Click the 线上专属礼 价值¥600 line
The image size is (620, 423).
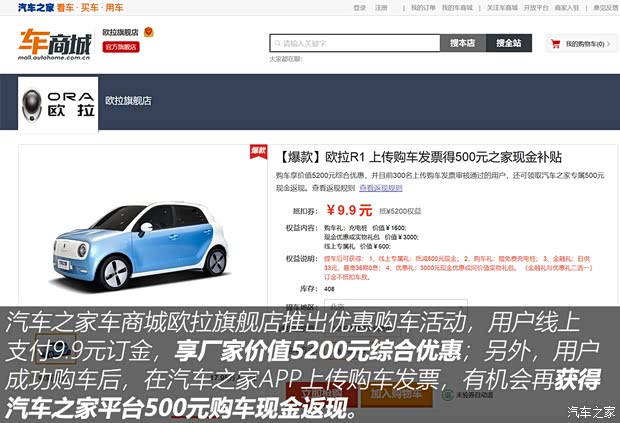(x=357, y=246)
